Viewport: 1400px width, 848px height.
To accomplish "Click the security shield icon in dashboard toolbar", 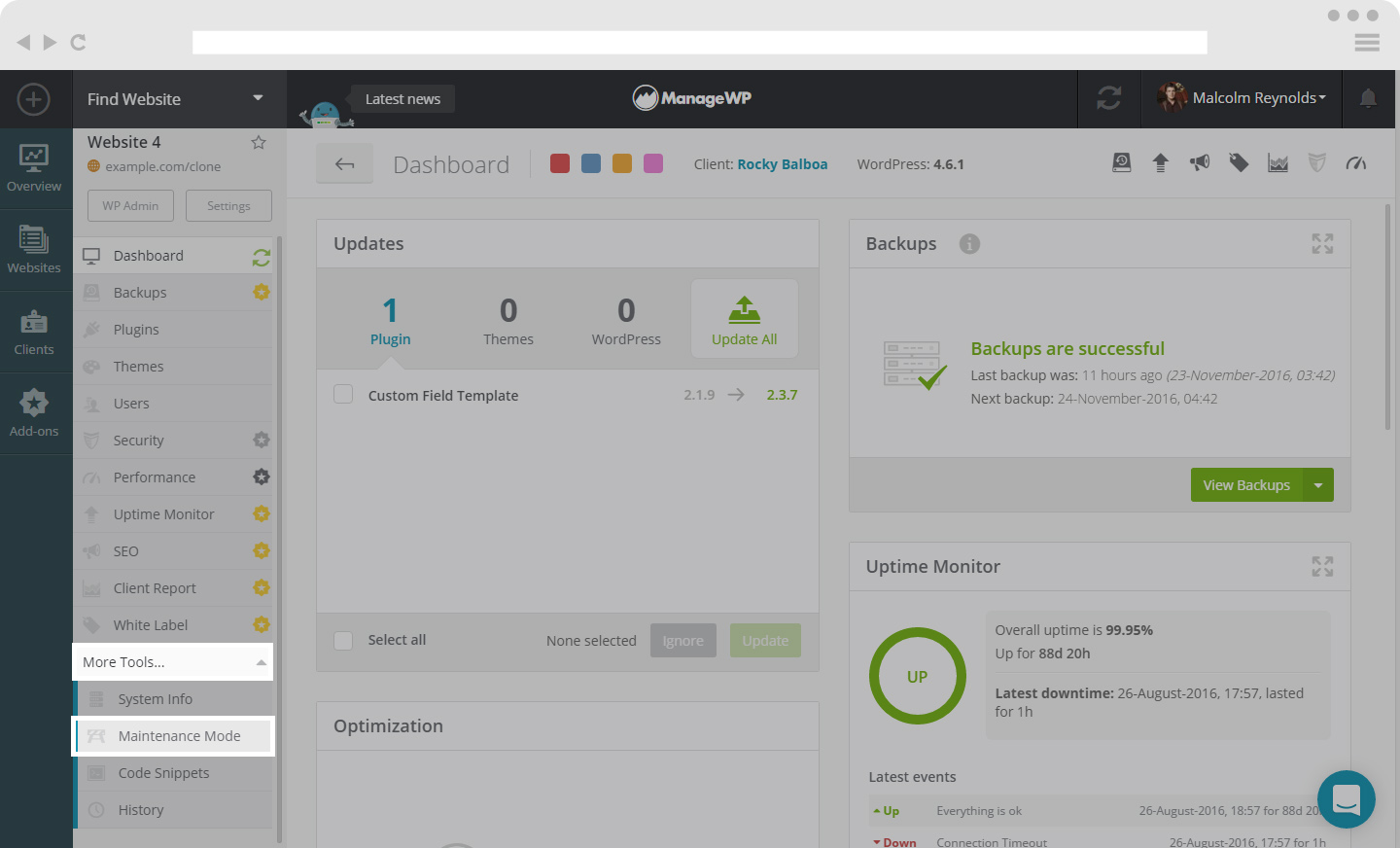I will 1317,162.
